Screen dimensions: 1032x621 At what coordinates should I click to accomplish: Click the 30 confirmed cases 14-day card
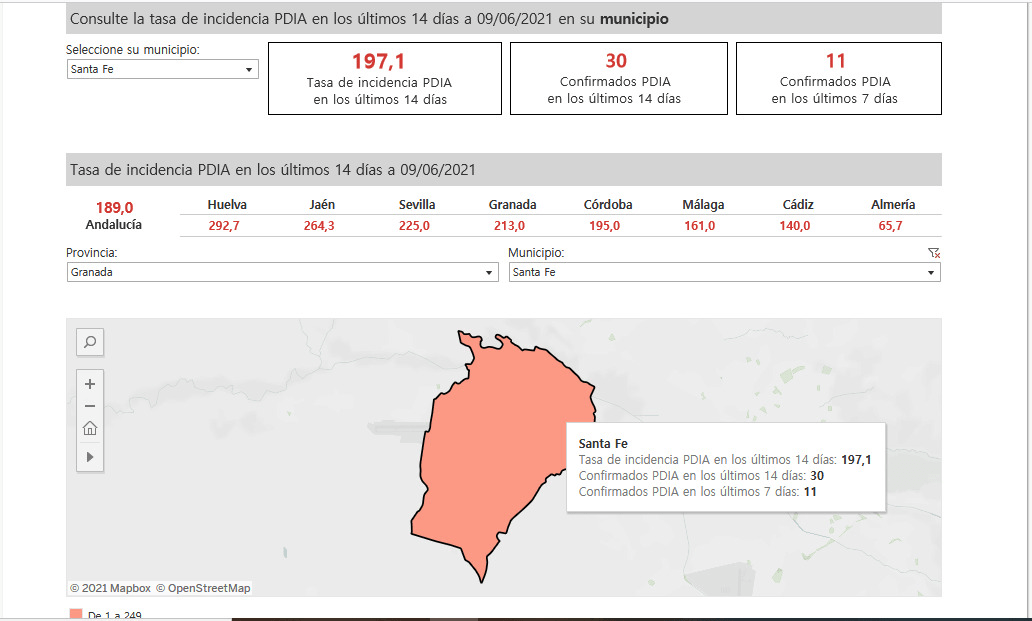coord(614,78)
